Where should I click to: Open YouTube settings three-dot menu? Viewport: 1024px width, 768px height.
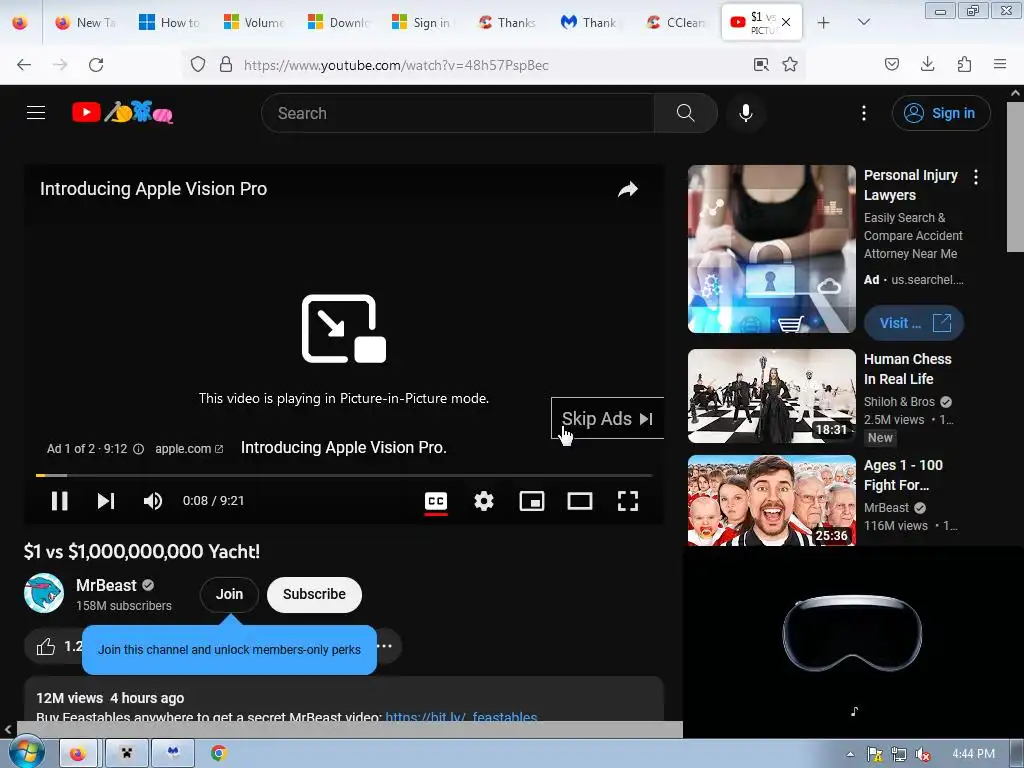[863, 113]
